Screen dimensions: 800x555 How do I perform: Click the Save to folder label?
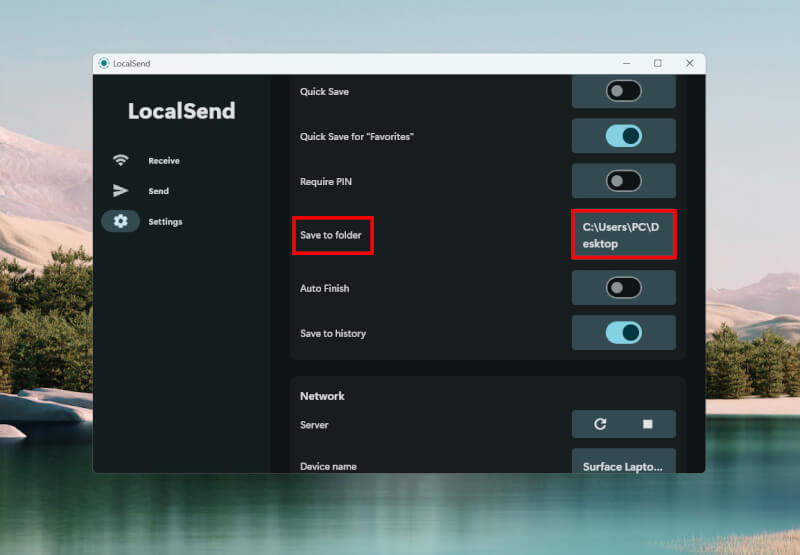coord(331,235)
